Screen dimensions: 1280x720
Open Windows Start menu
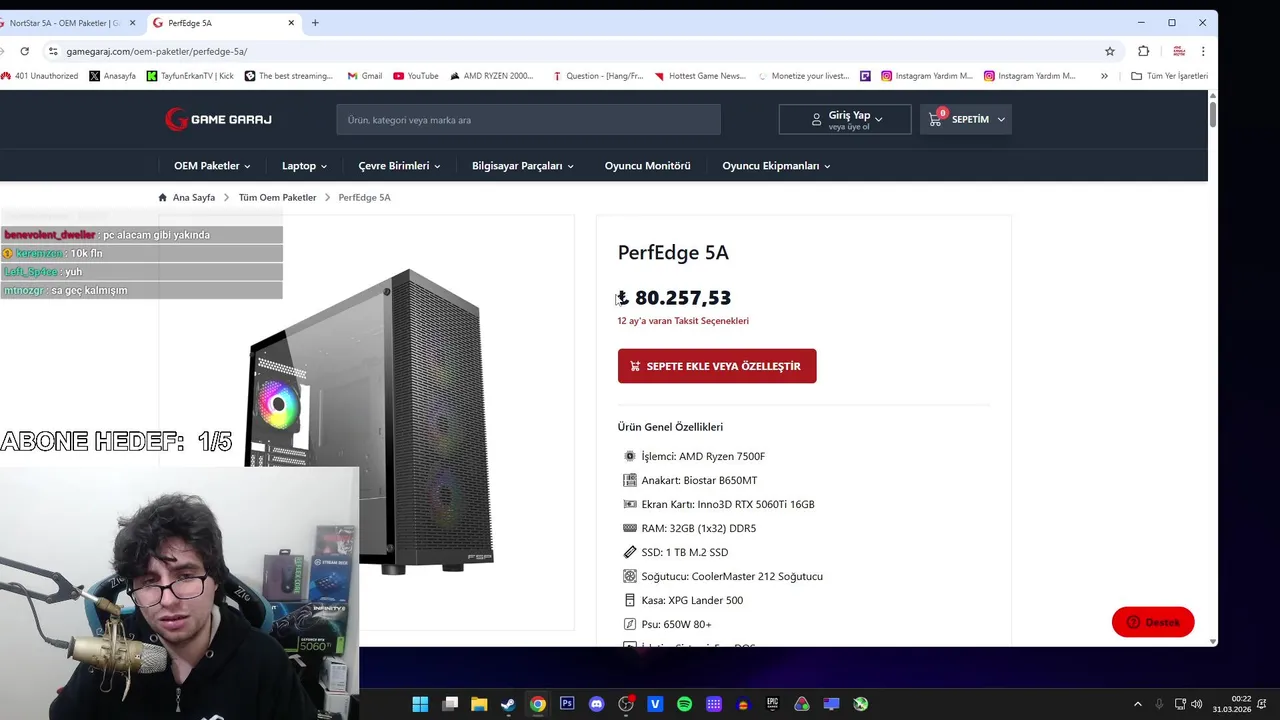tap(420, 704)
